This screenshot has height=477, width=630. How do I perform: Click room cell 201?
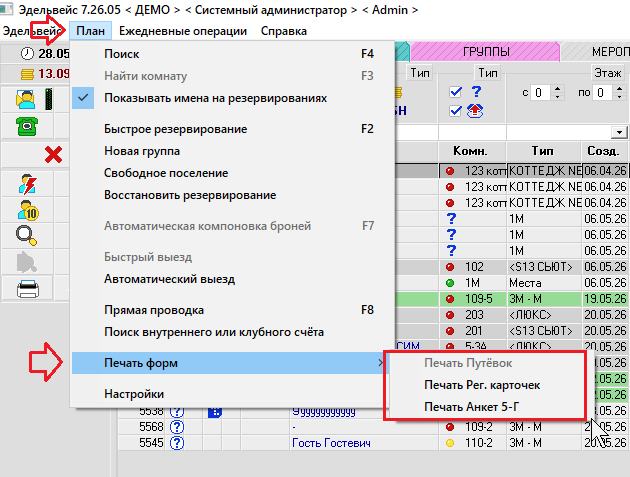point(473,331)
